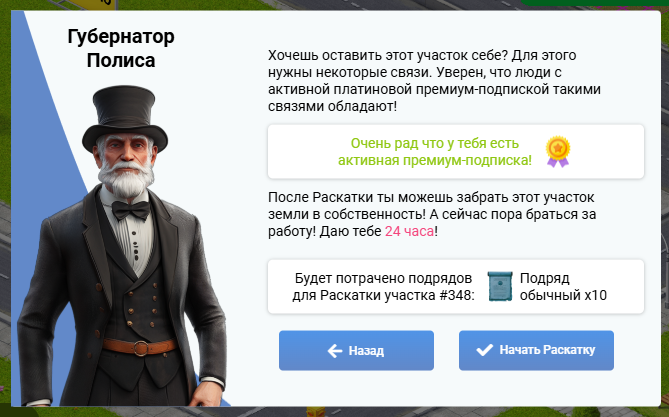The height and width of the screenshot is (417, 669).
Task: Click the governor's brown belt buckle
Action: [140, 348]
